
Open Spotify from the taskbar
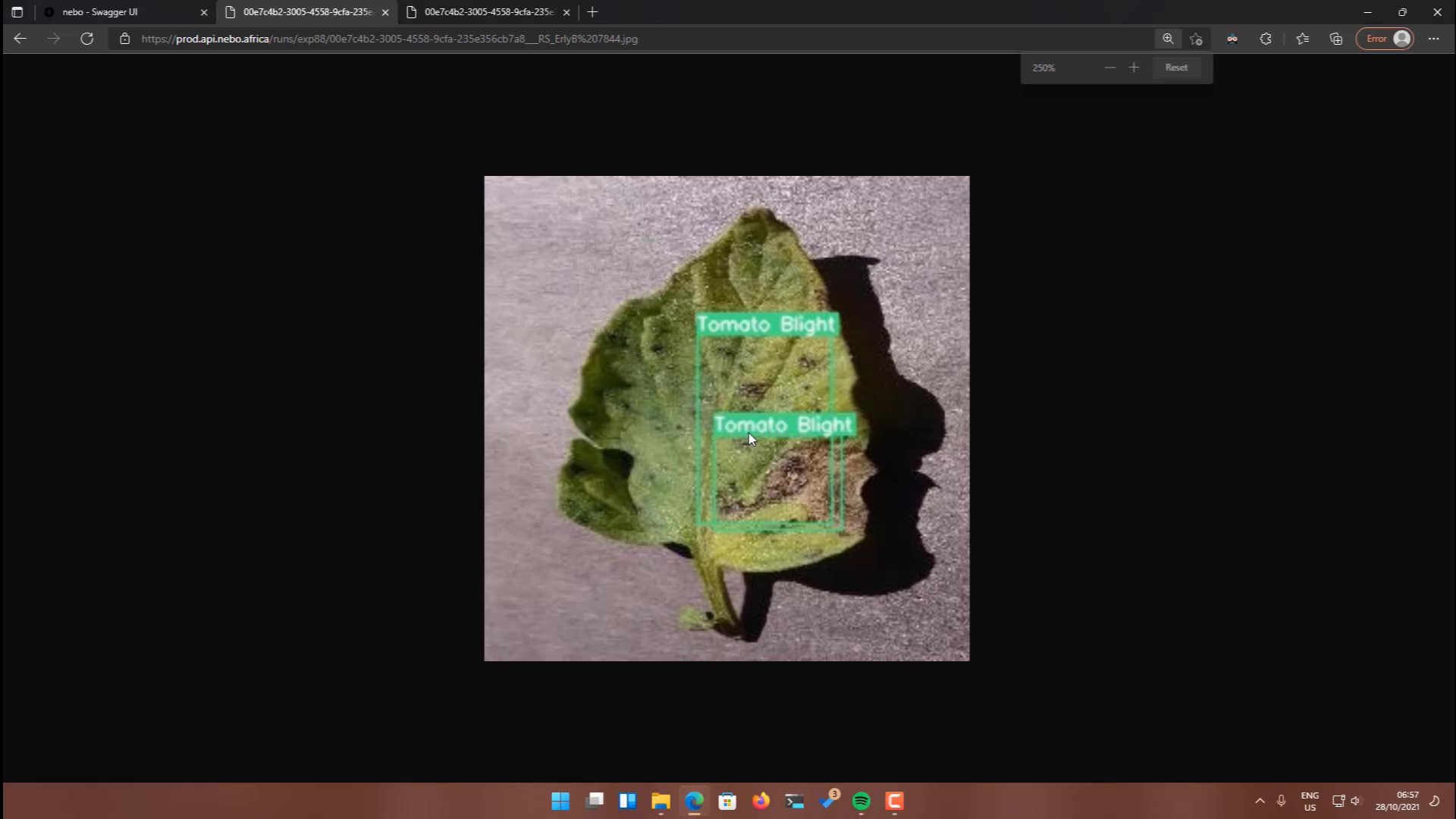point(861,801)
